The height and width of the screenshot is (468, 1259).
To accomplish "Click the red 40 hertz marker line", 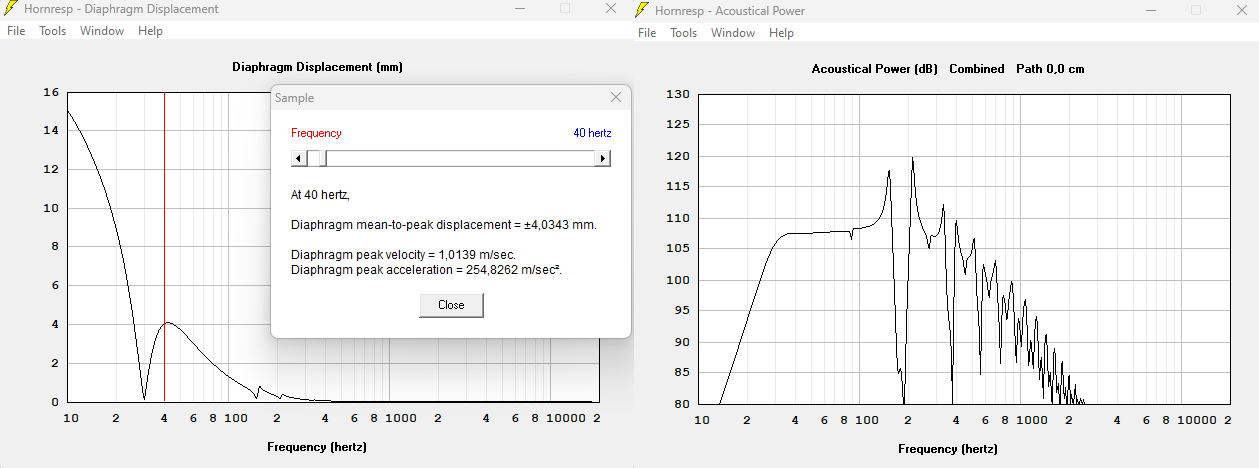I will point(164,247).
